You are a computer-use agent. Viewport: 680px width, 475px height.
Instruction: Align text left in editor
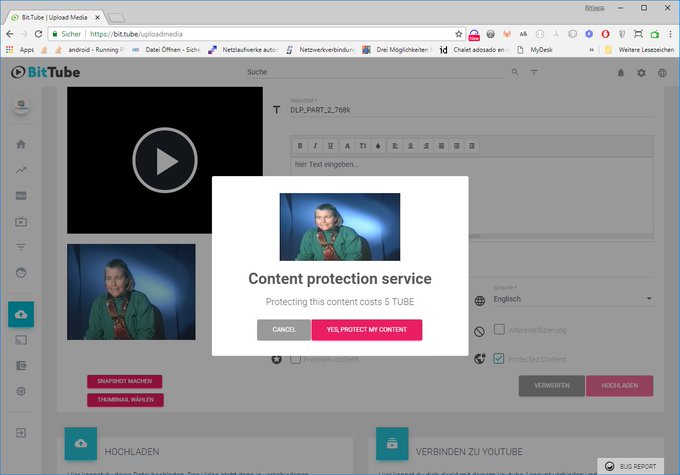395,146
